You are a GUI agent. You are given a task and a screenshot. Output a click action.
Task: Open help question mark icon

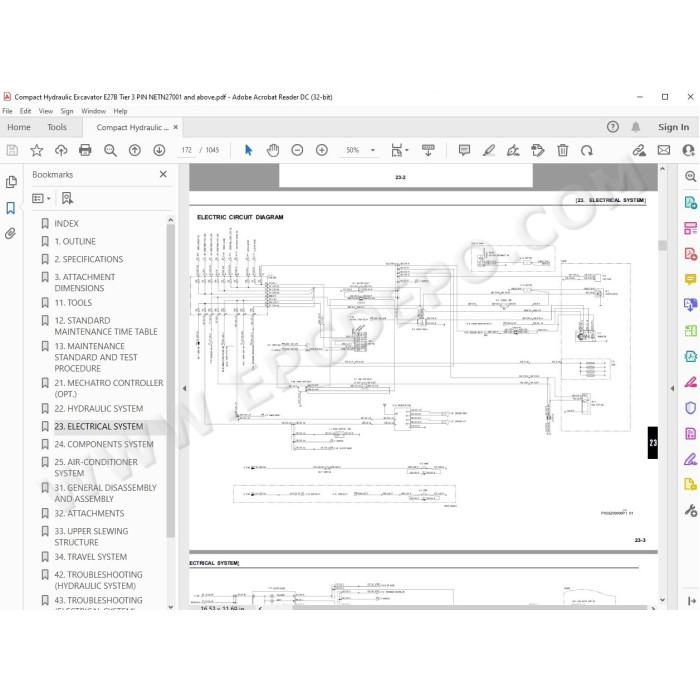612,127
